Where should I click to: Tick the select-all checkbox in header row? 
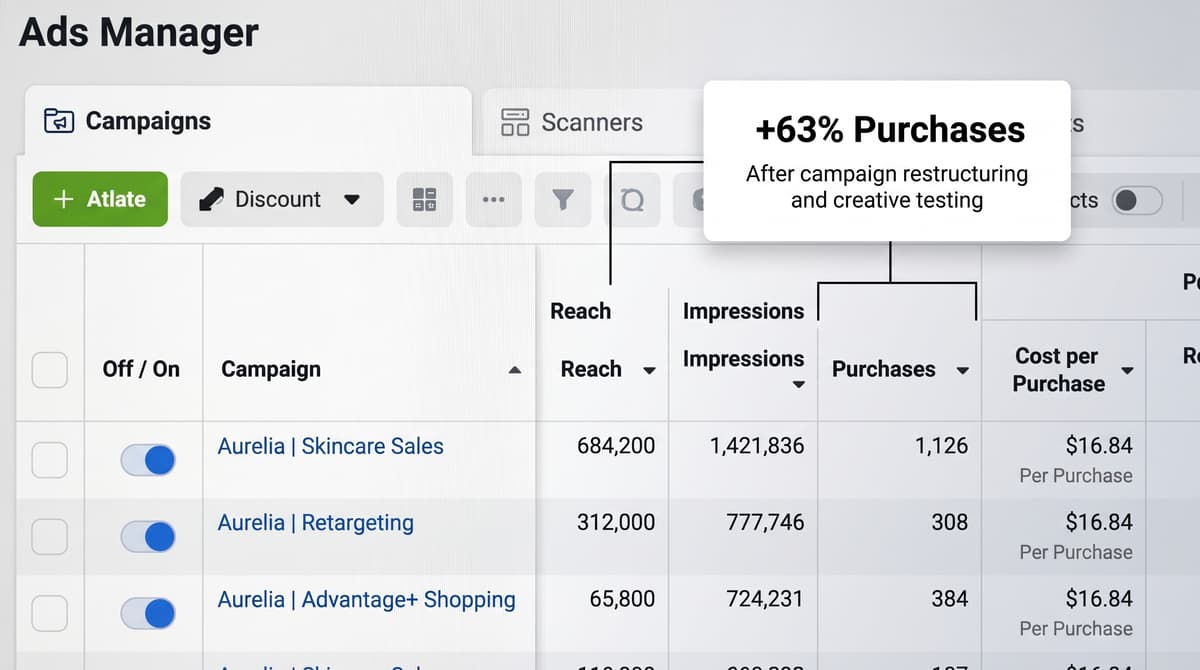click(49, 369)
